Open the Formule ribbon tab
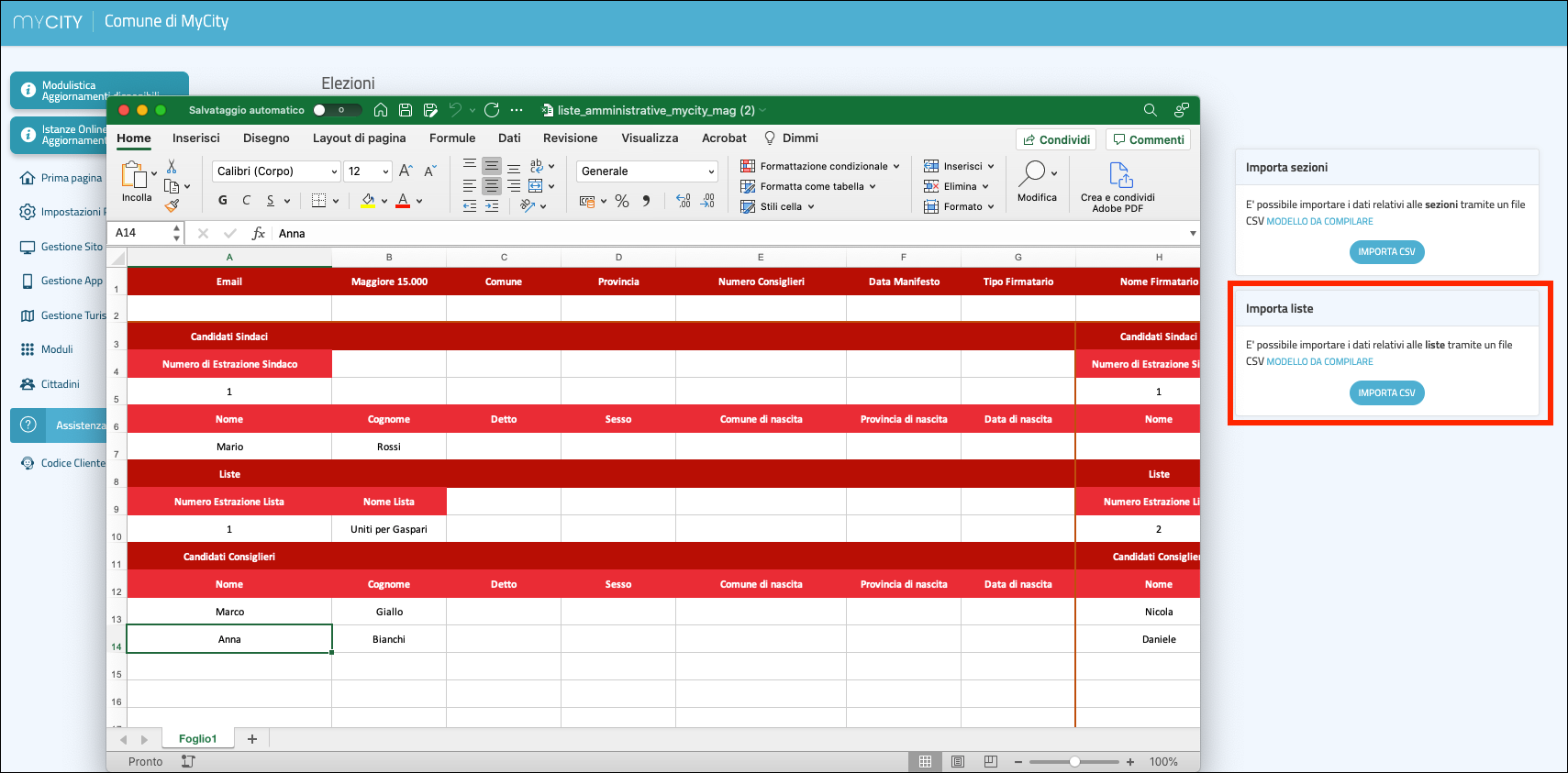The height and width of the screenshot is (773, 1568). coord(452,138)
